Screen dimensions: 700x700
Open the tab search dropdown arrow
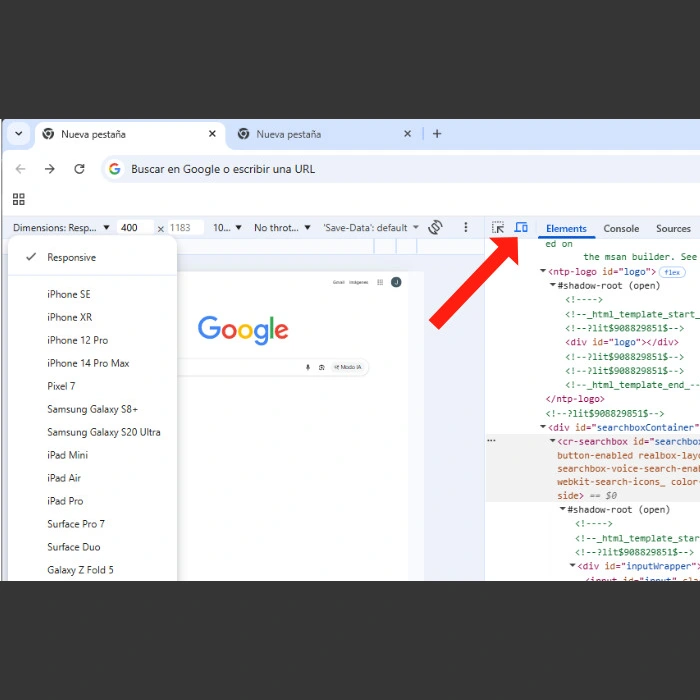19,133
